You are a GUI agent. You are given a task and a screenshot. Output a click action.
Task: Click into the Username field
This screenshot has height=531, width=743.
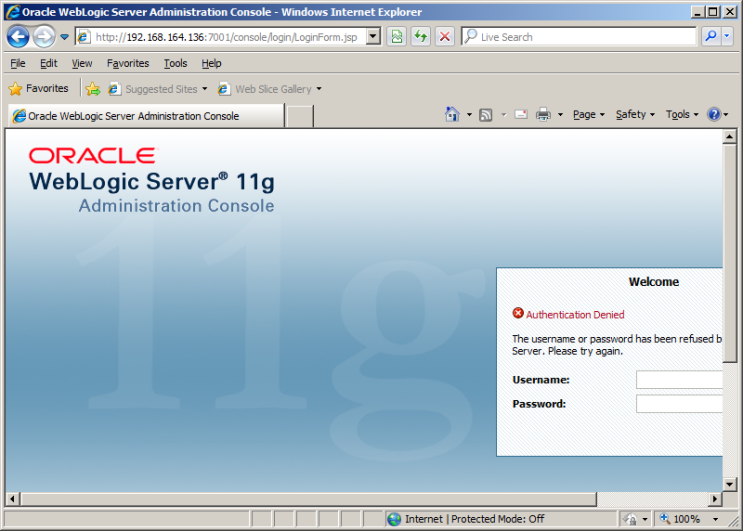click(x=680, y=380)
